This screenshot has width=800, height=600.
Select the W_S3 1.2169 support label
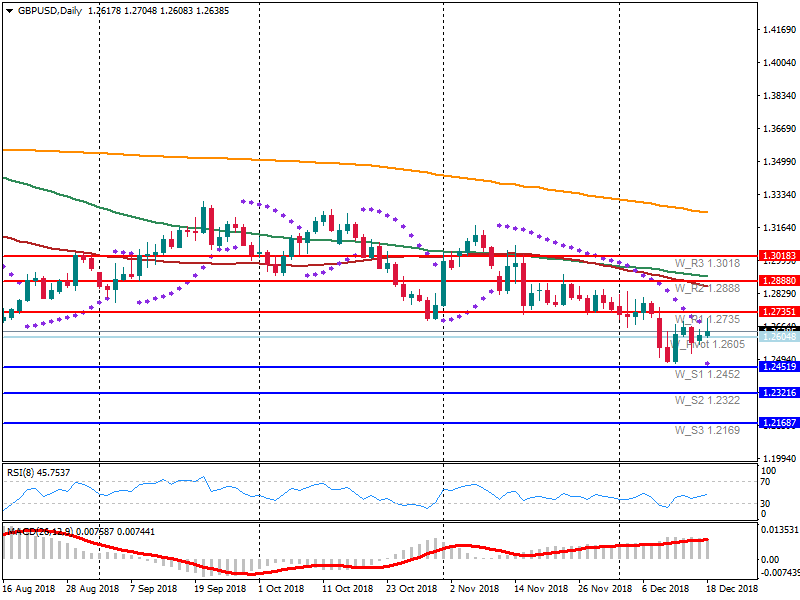pyautogui.click(x=706, y=430)
